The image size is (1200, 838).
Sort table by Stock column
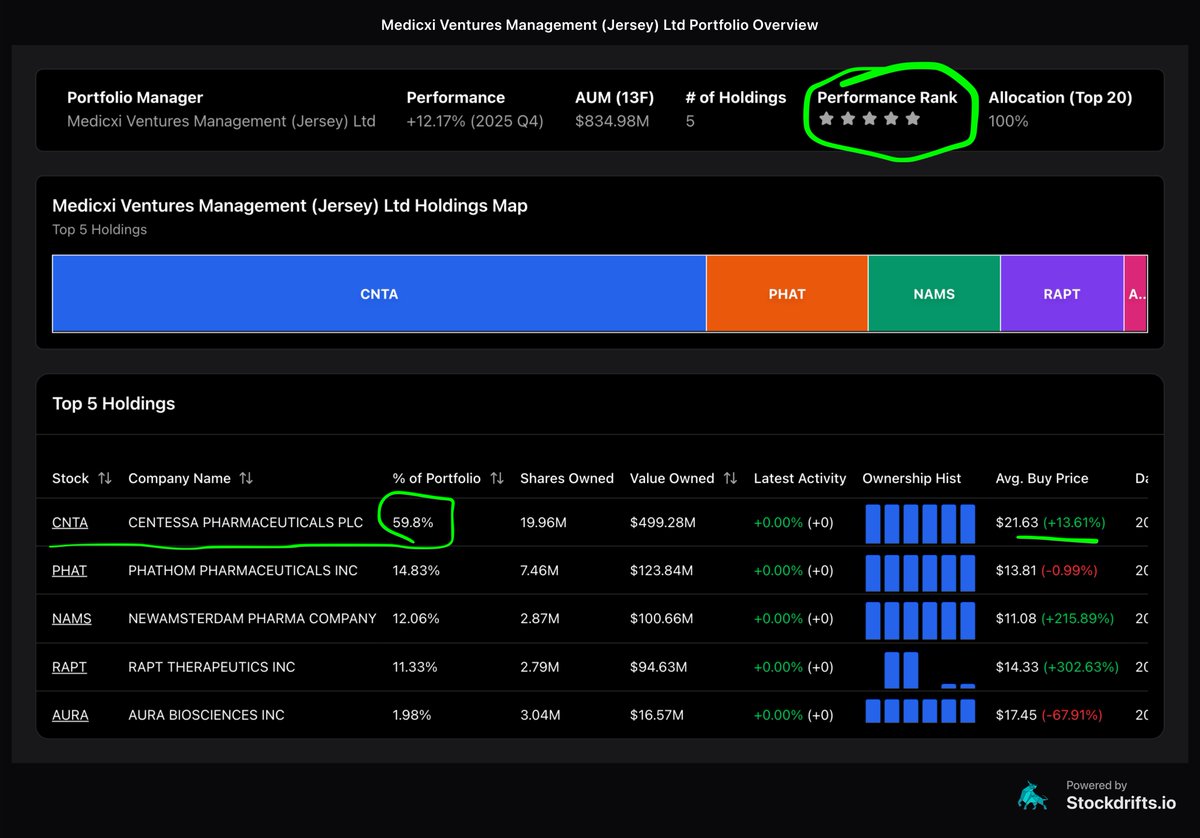click(81, 478)
